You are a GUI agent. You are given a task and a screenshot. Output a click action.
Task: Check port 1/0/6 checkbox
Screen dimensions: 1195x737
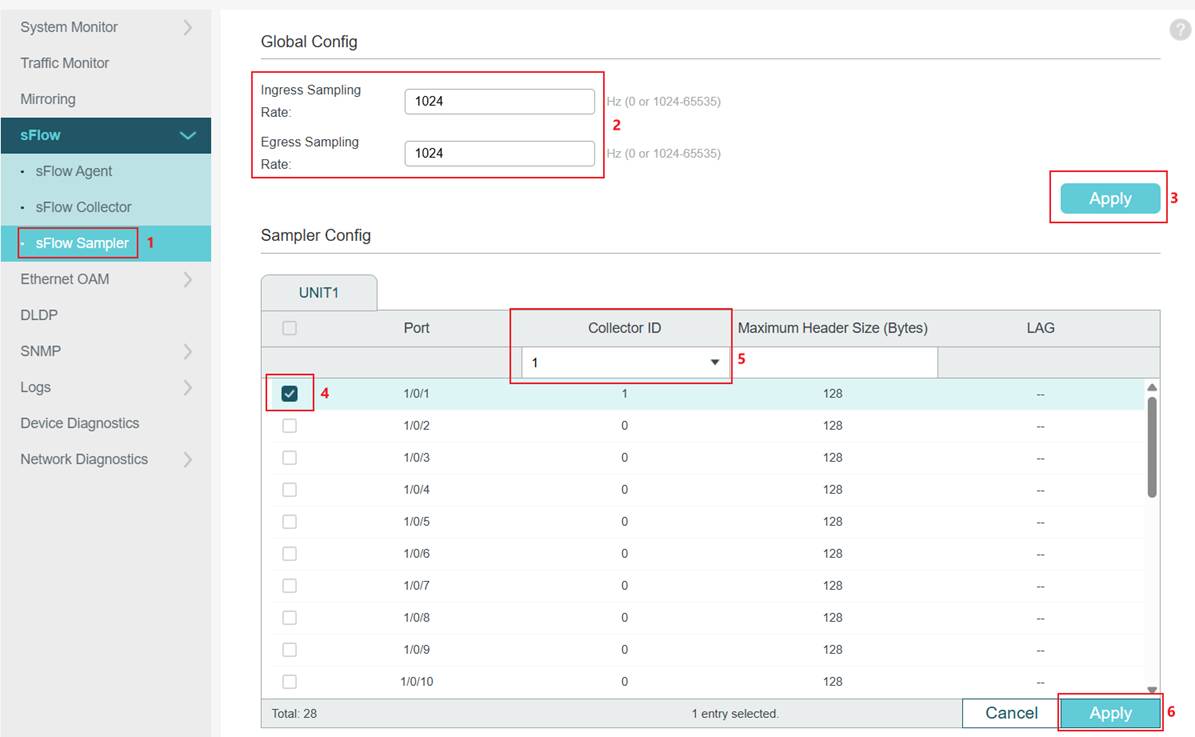pos(290,554)
